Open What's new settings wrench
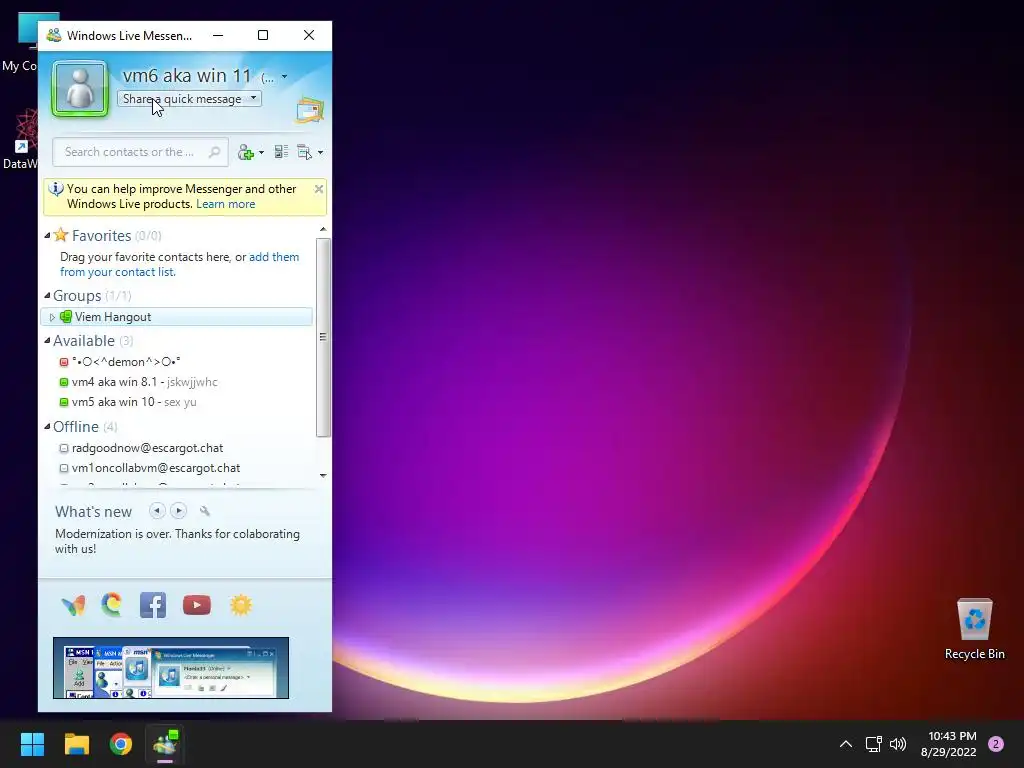This screenshot has height=768, width=1024. pos(204,511)
